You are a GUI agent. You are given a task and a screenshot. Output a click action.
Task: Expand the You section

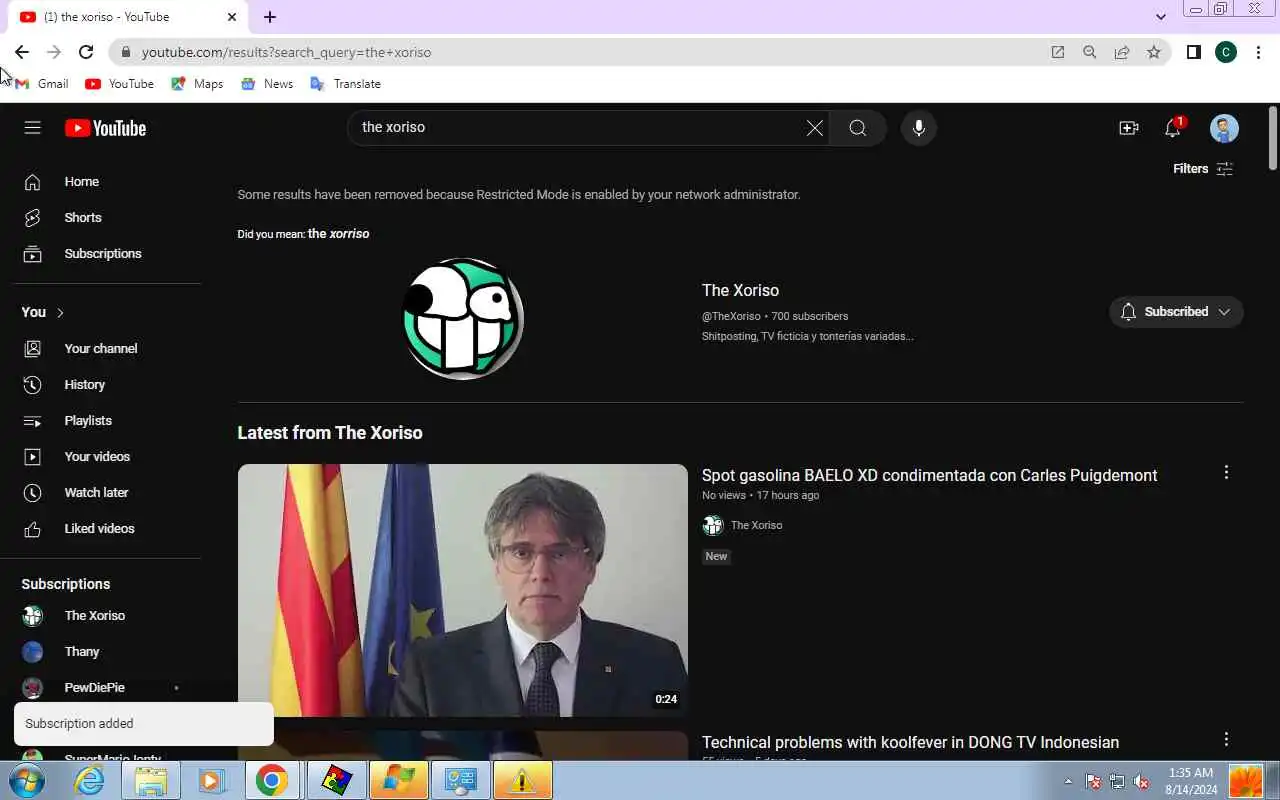44,312
